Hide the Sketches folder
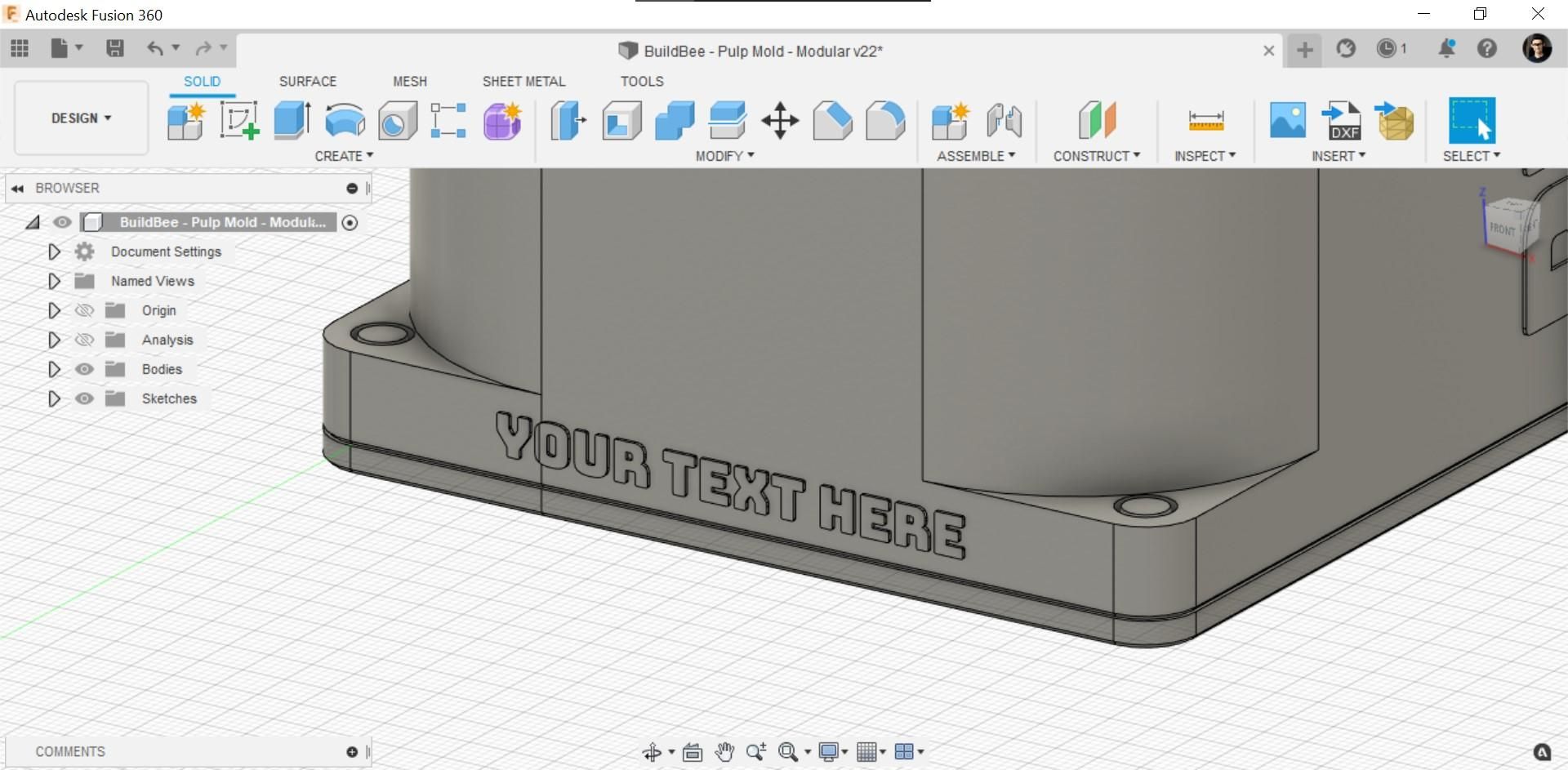 coord(84,398)
